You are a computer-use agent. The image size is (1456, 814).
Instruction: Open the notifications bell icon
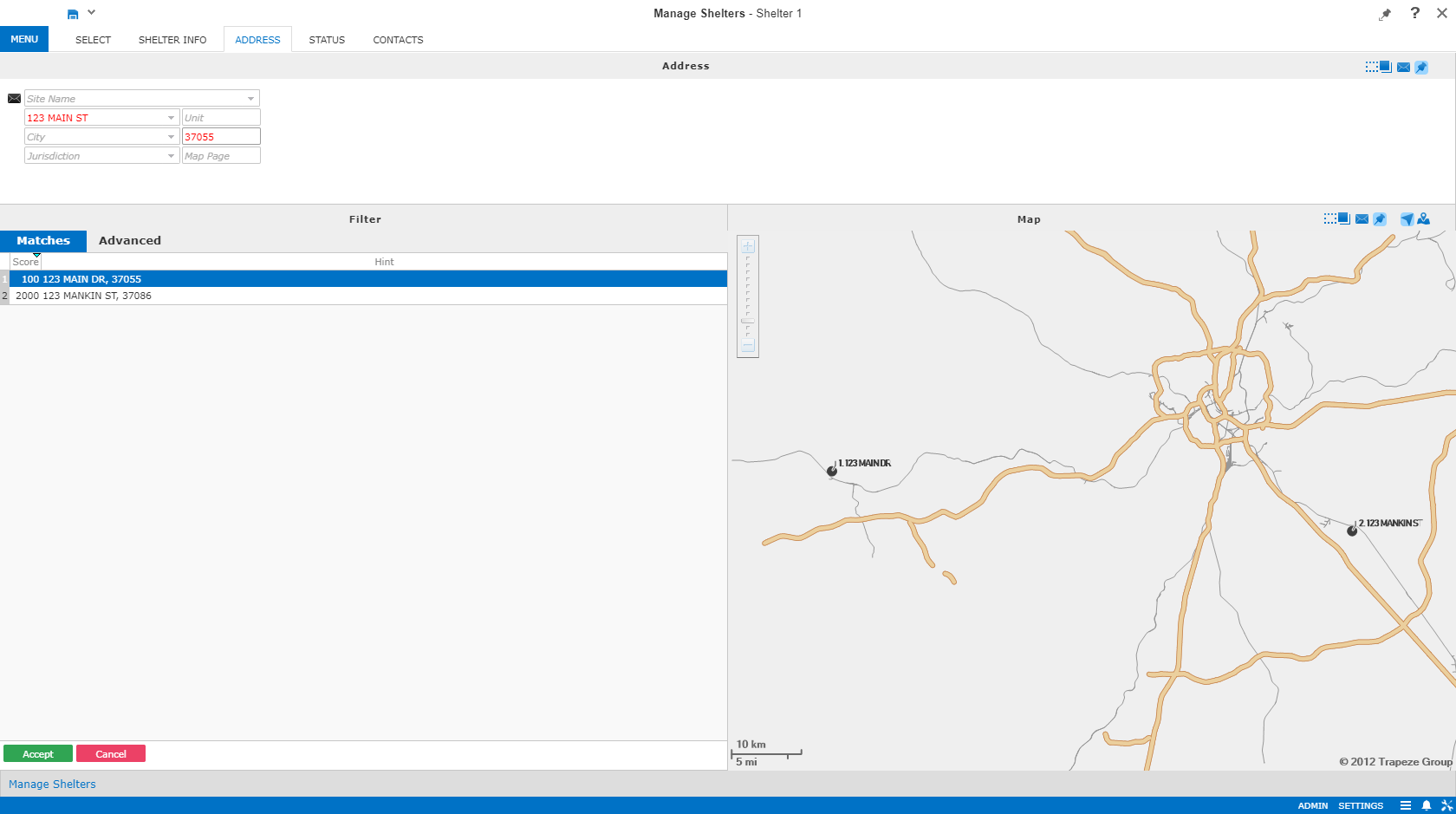1426,805
